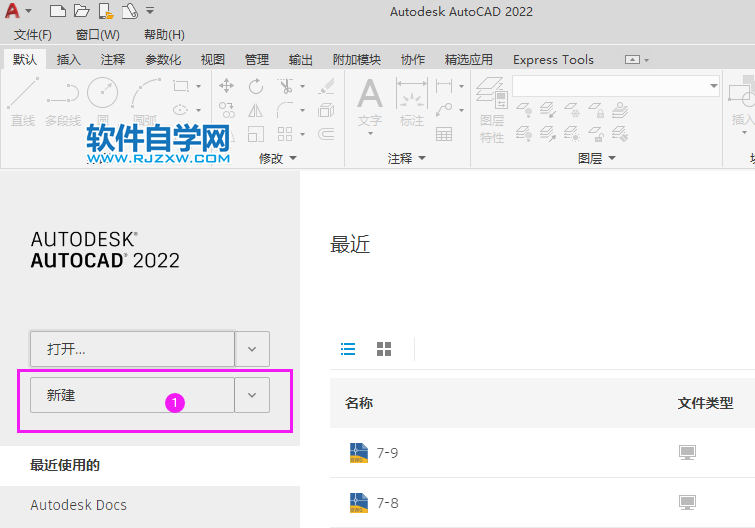Click the ribbon minimize toggle button
The height and width of the screenshot is (528, 755).
click(x=632, y=60)
